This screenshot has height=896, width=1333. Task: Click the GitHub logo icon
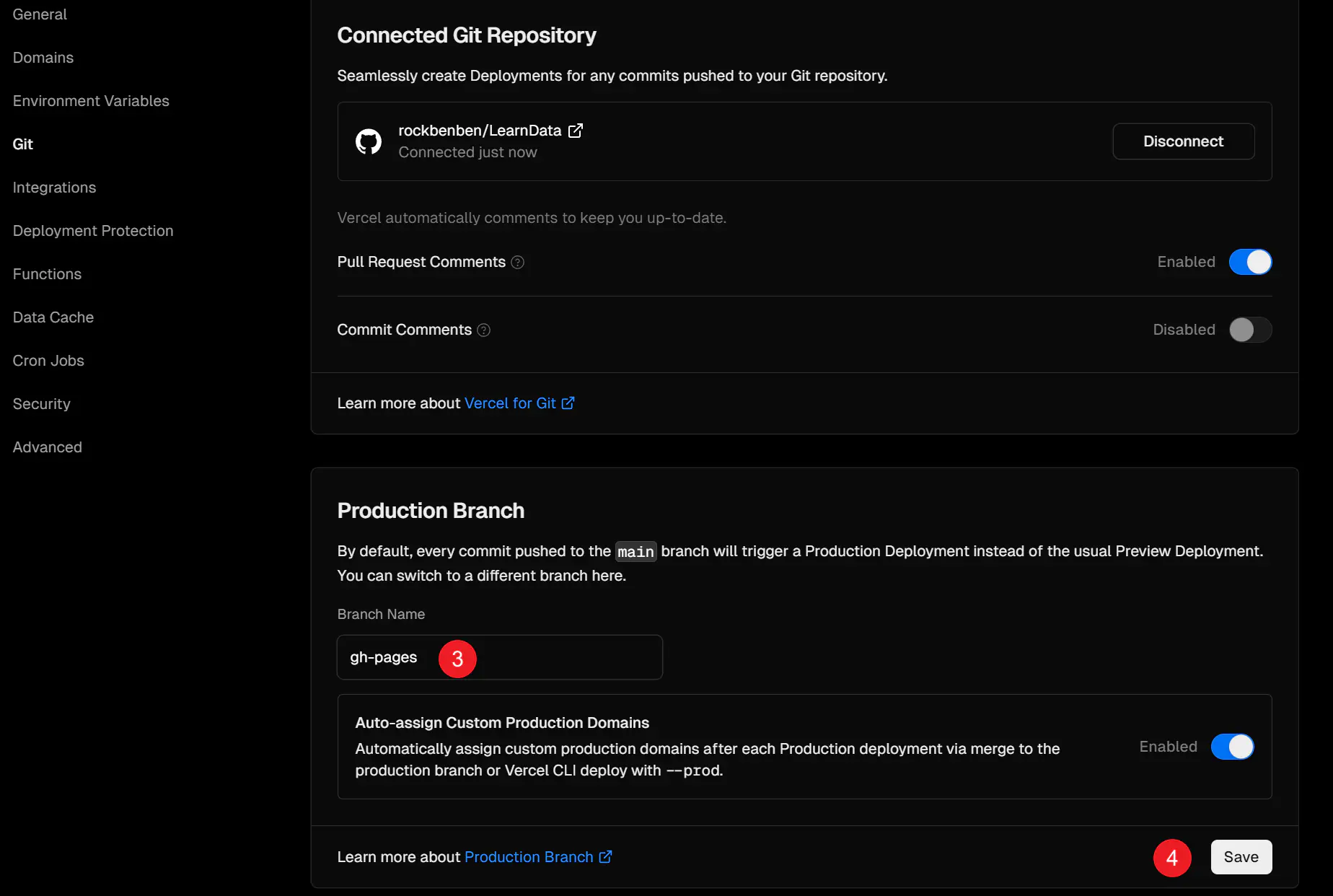(x=369, y=141)
